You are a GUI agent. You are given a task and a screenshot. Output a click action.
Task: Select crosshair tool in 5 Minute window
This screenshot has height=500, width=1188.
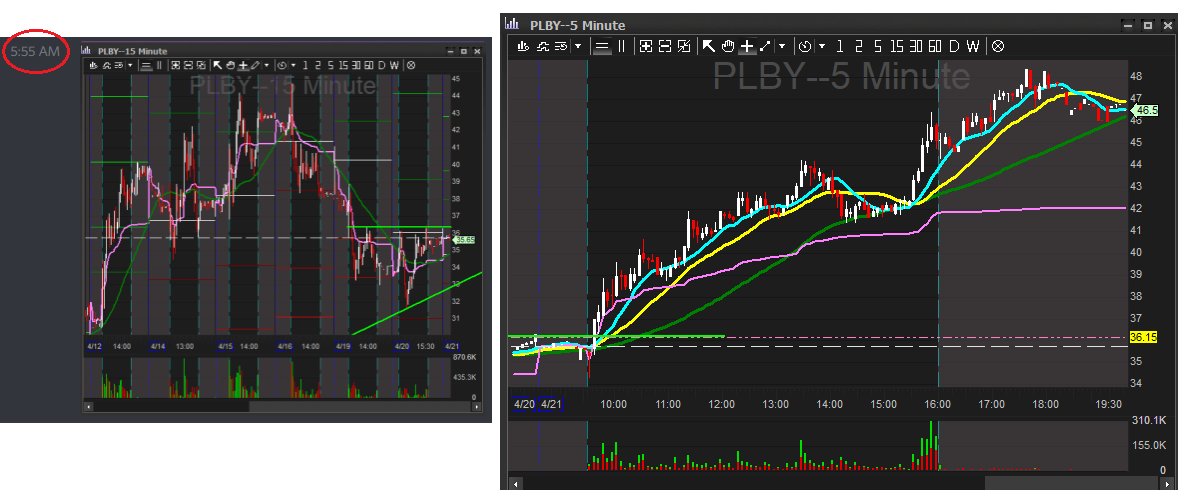click(x=747, y=46)
